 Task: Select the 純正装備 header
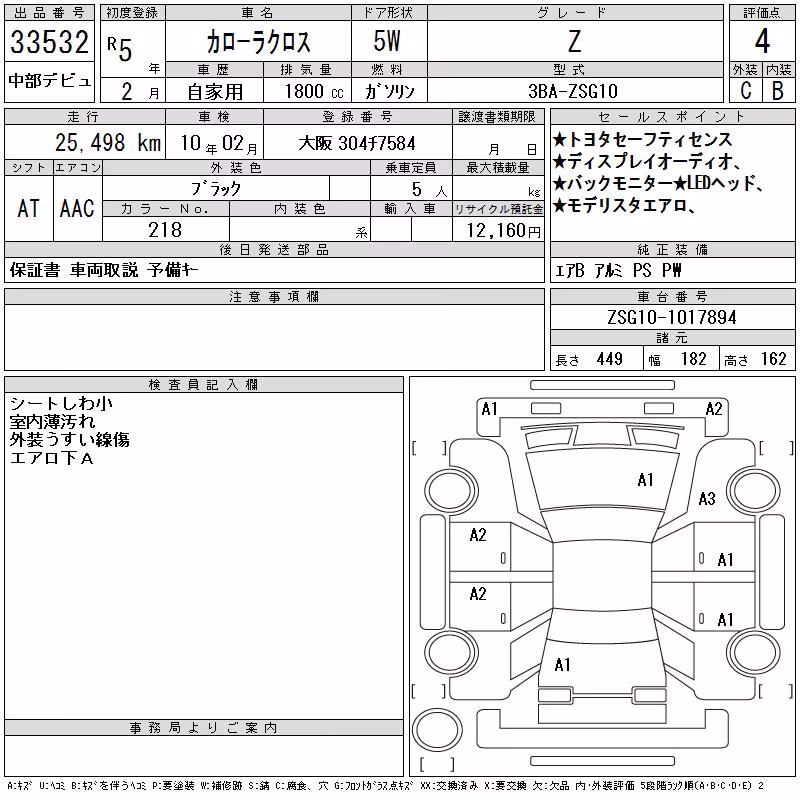[673, 249]
